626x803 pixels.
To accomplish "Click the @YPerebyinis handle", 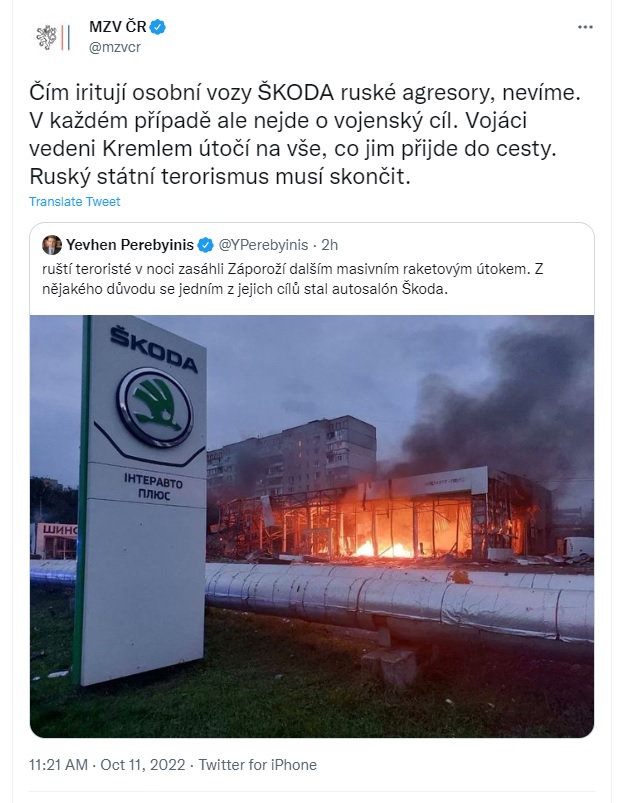I will click(263, 245).
